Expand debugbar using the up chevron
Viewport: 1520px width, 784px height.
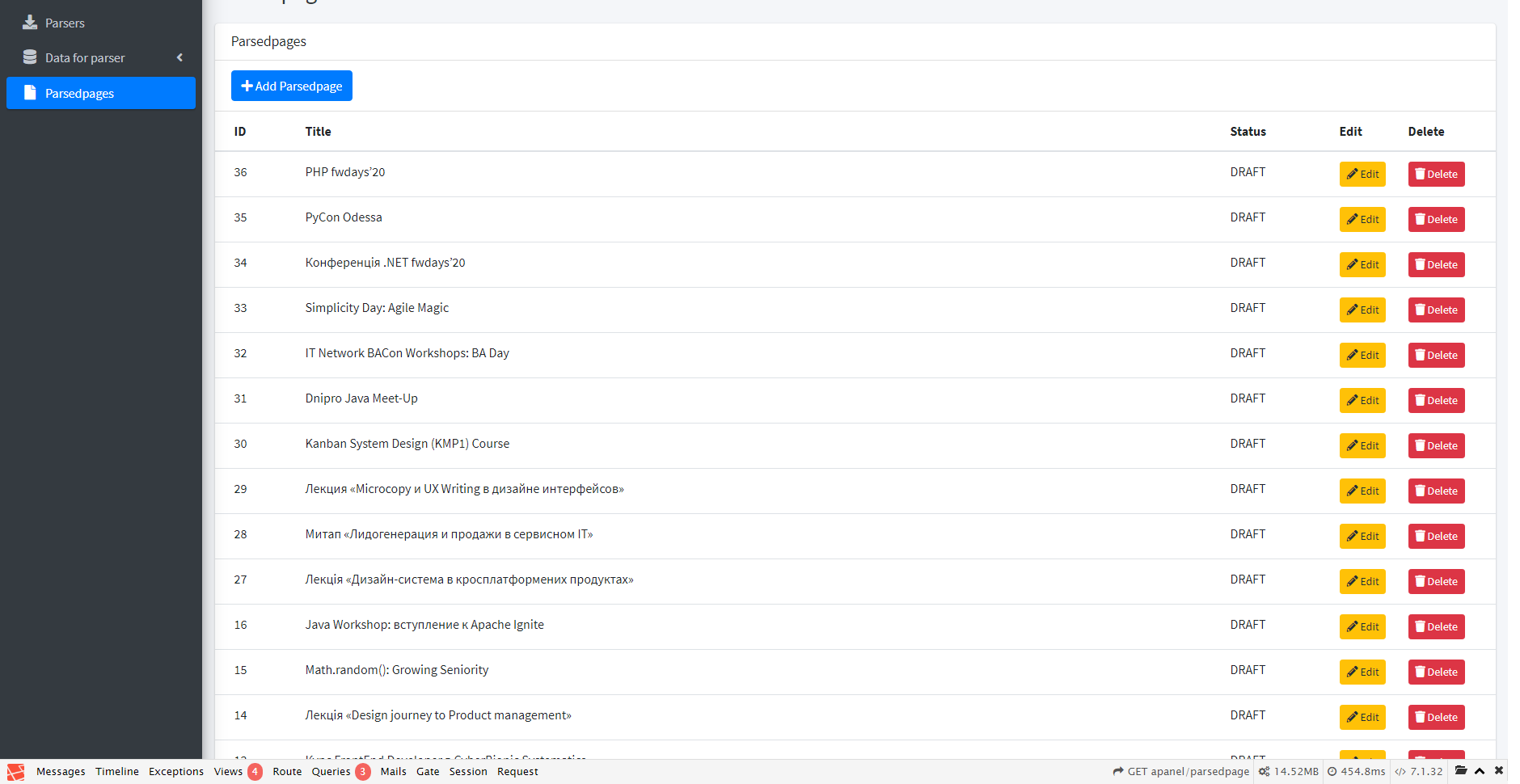click(x=1480, y=771)
